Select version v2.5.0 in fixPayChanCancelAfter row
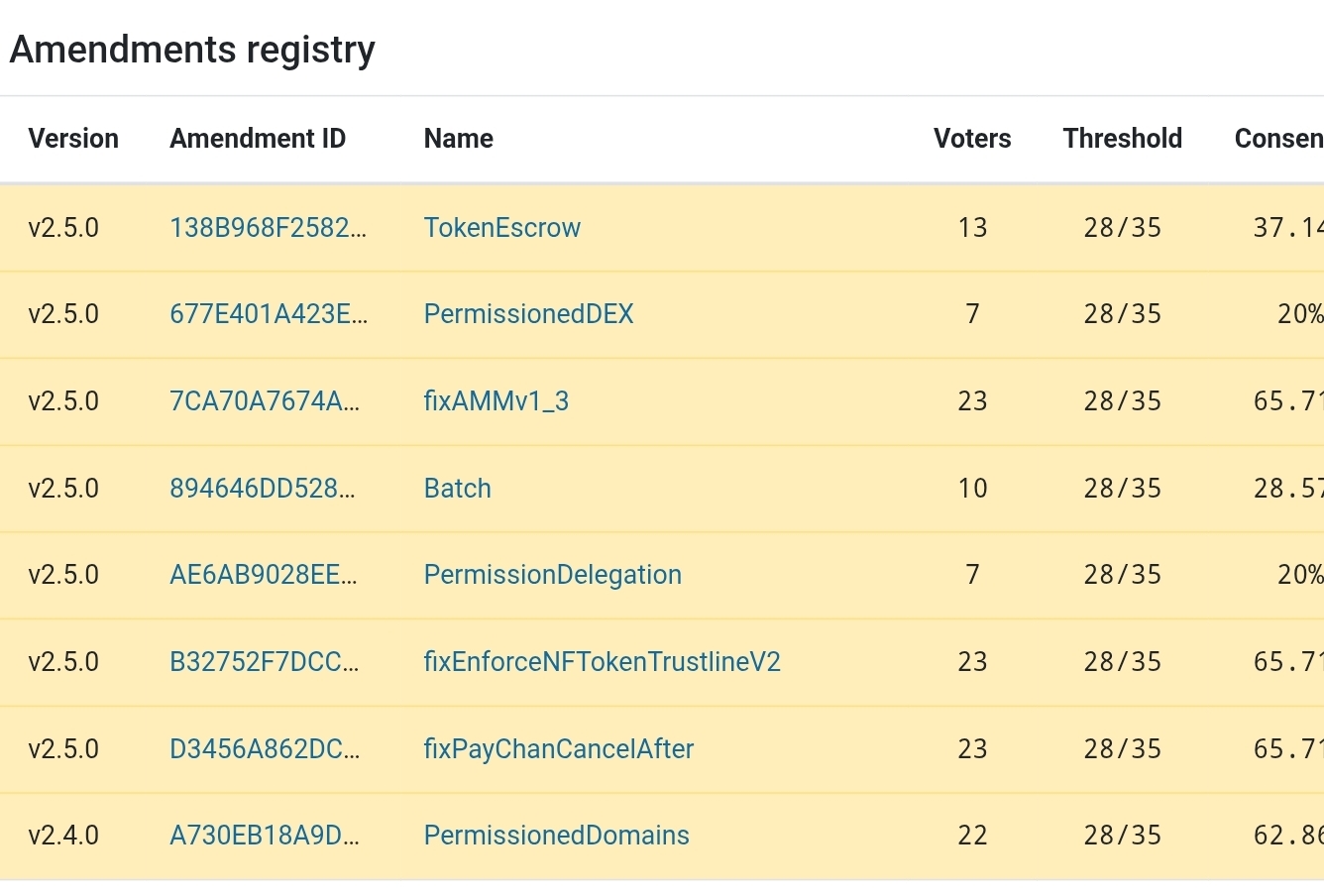Screen dimensions: 1324x896 tap(63, 749)
